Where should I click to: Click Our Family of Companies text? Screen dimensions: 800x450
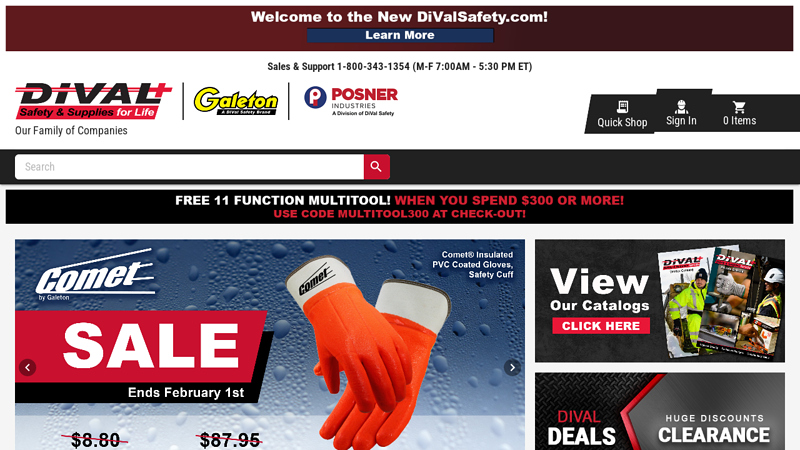pyautogui.click(x=71, y=131)
